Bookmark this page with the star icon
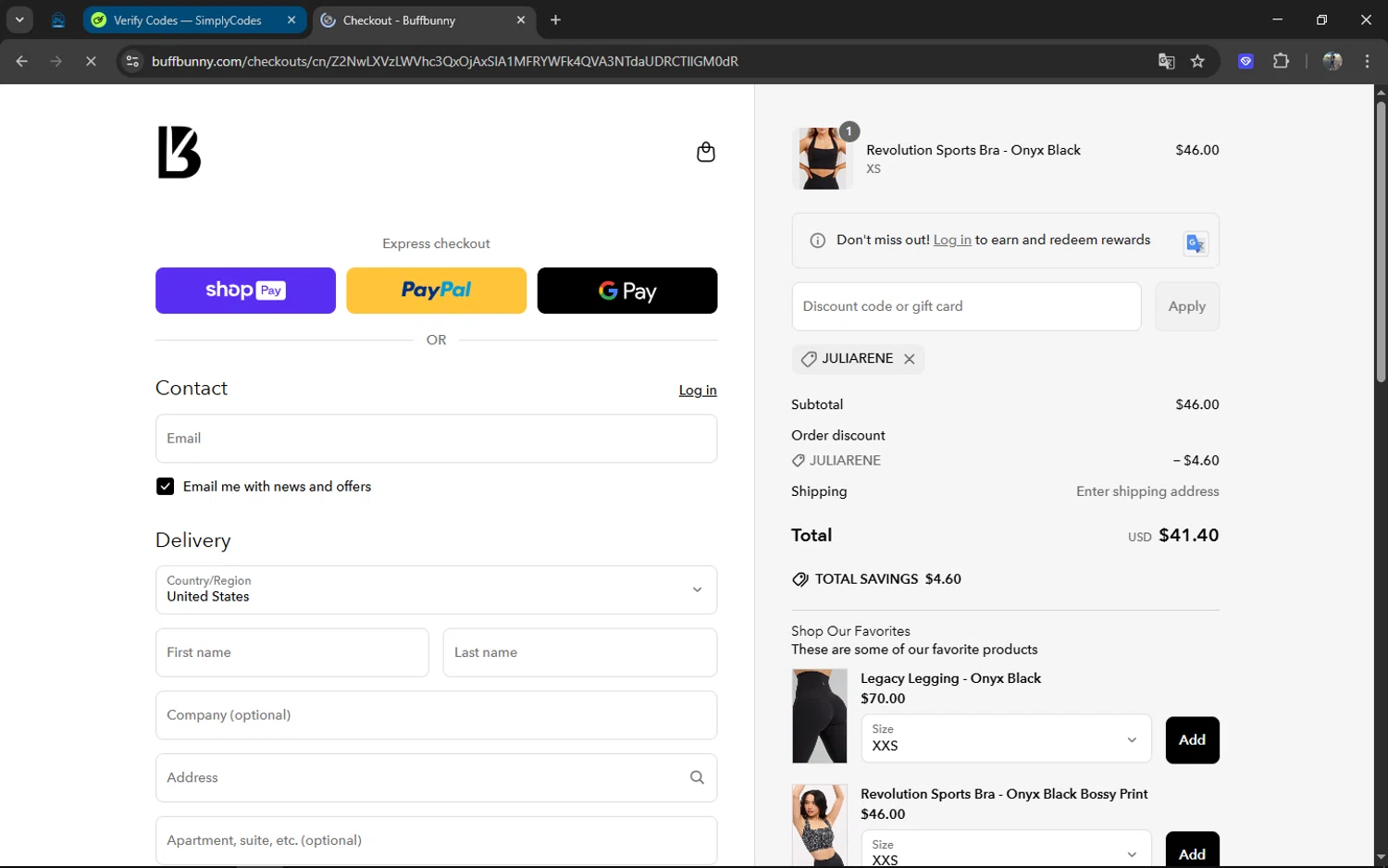1388x868 pixels. [1197, 61]
